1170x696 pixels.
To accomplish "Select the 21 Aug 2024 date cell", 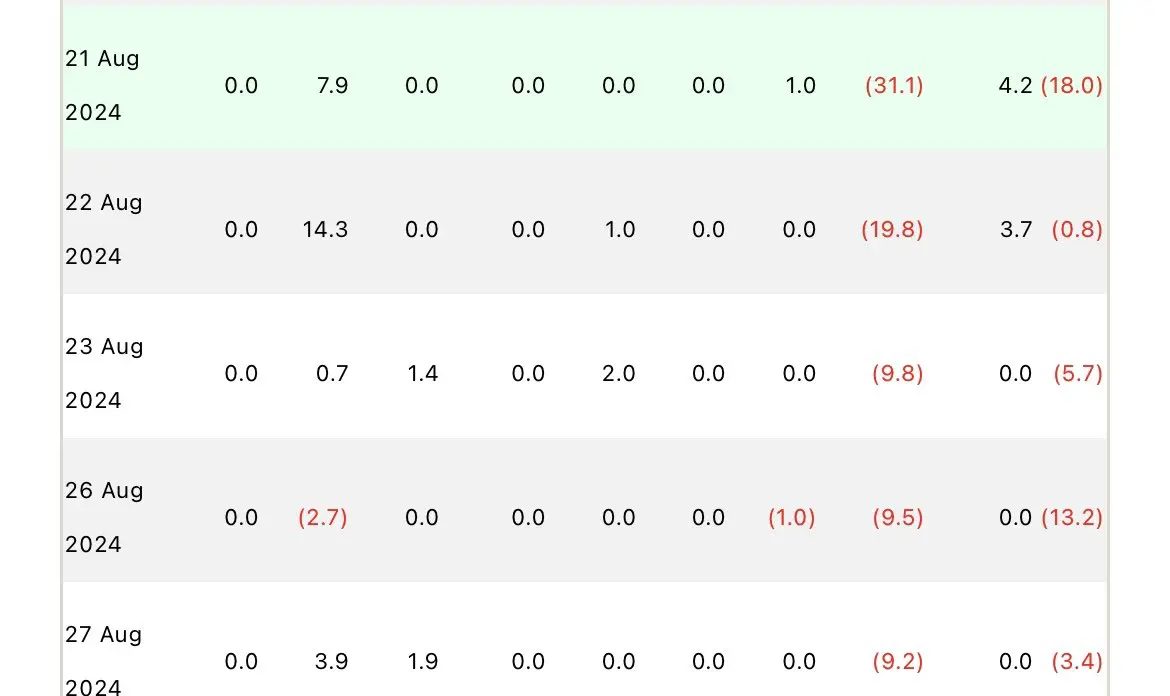I will click(102, 85).
